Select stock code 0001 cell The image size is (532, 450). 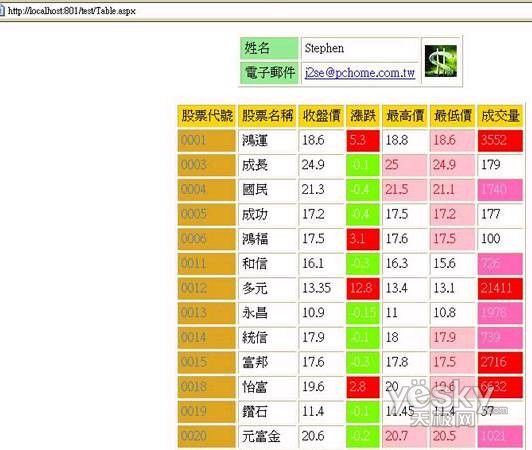(x=207, y=140)
